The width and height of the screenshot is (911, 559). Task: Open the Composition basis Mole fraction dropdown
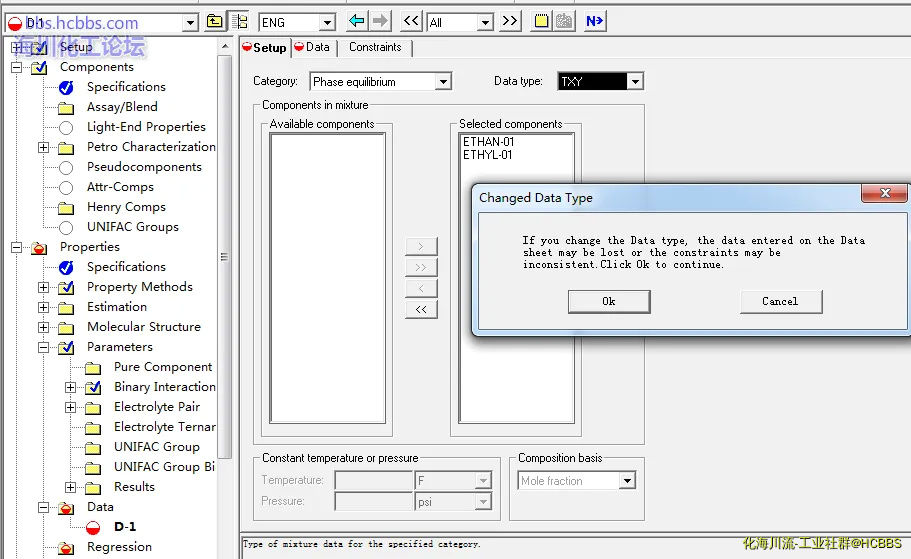[627, 481]
